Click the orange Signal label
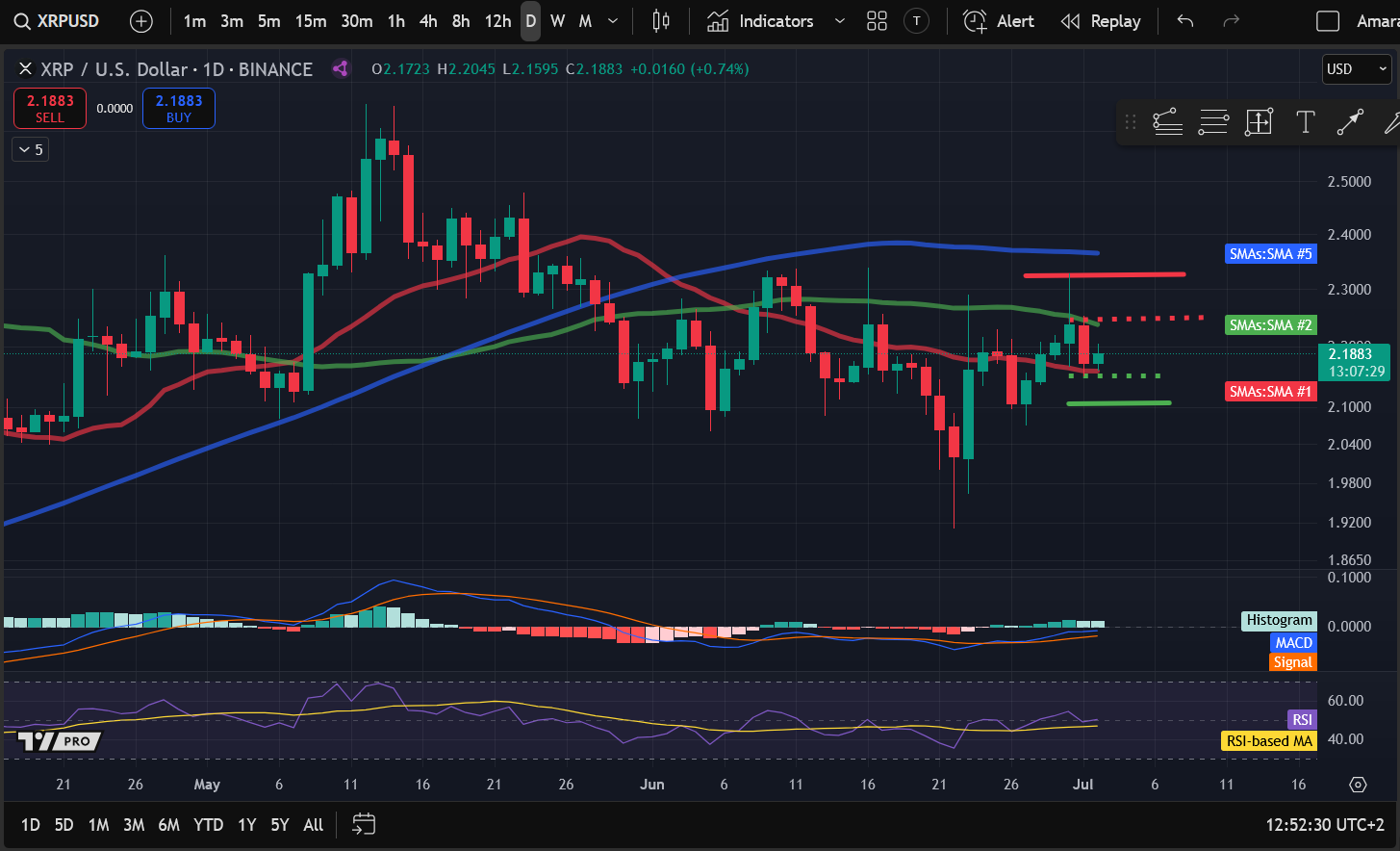 [x=1292, y=662]
